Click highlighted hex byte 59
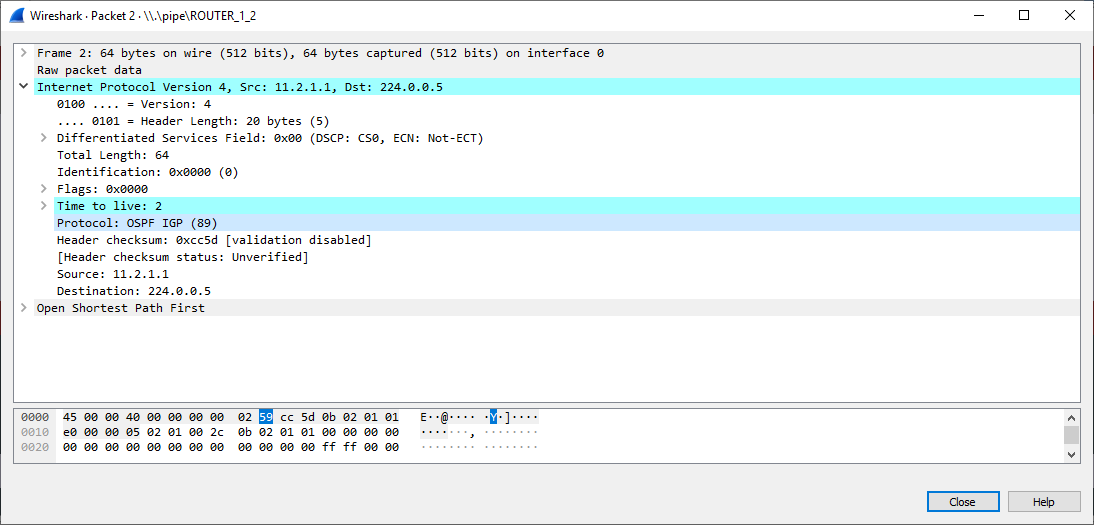This screenshot has width=1094, height=525. pos(266,417)
